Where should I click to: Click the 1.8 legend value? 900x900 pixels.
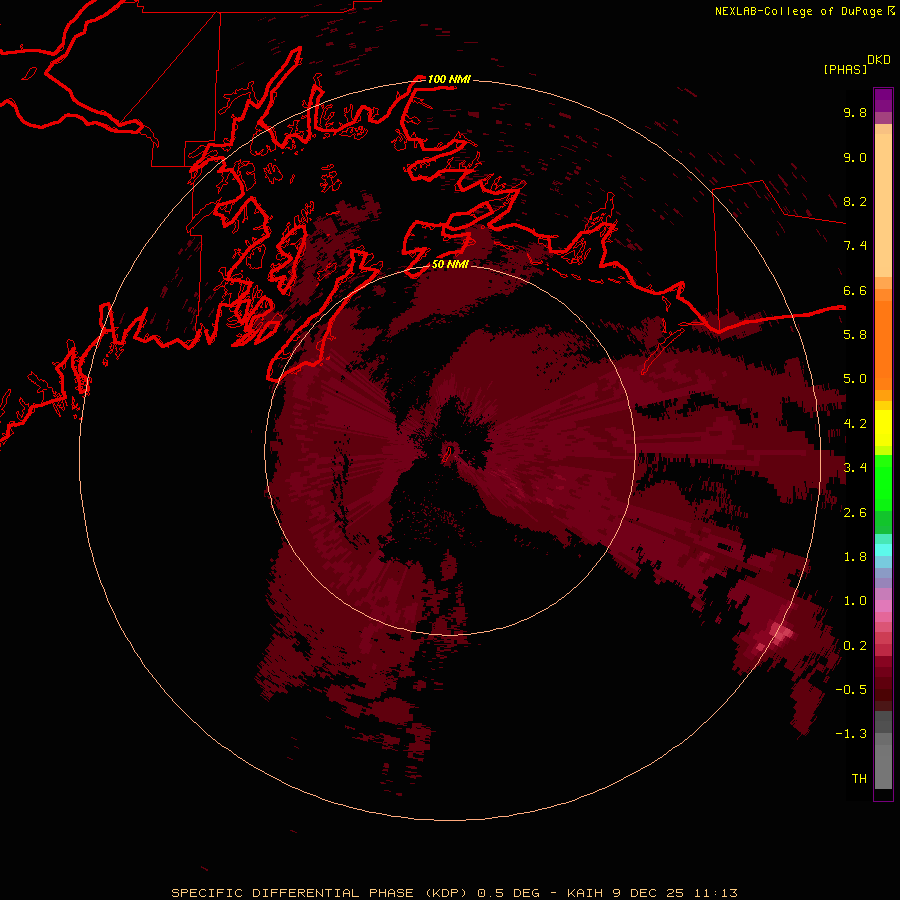[x=855, y=557]
